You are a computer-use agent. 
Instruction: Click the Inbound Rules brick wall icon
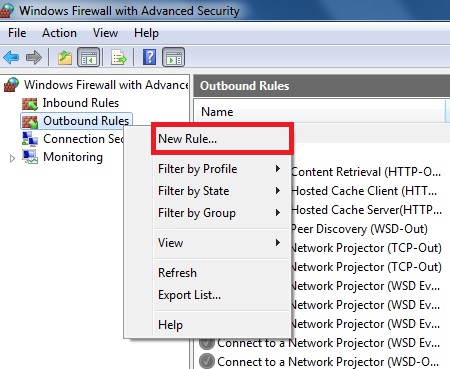[x=30, y=103]
